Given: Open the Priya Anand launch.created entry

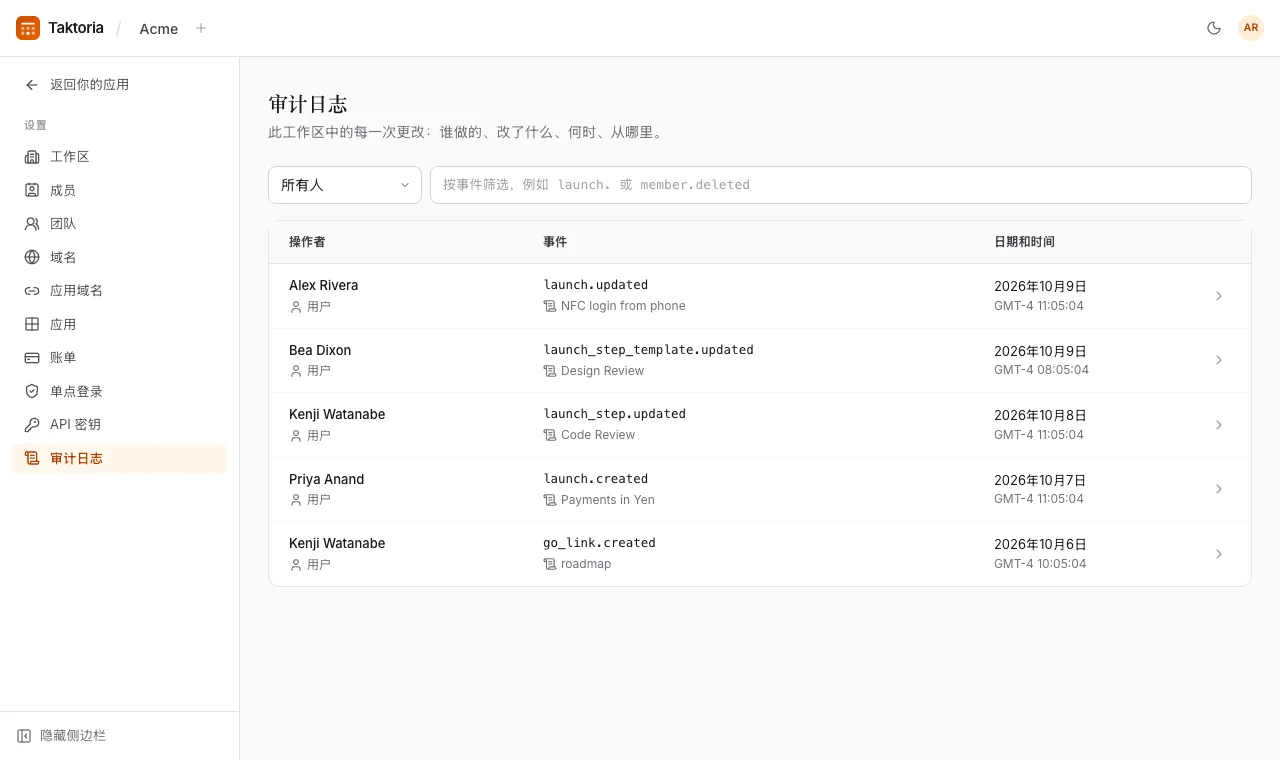Looking at the screenshot, I should pos(760,489).
